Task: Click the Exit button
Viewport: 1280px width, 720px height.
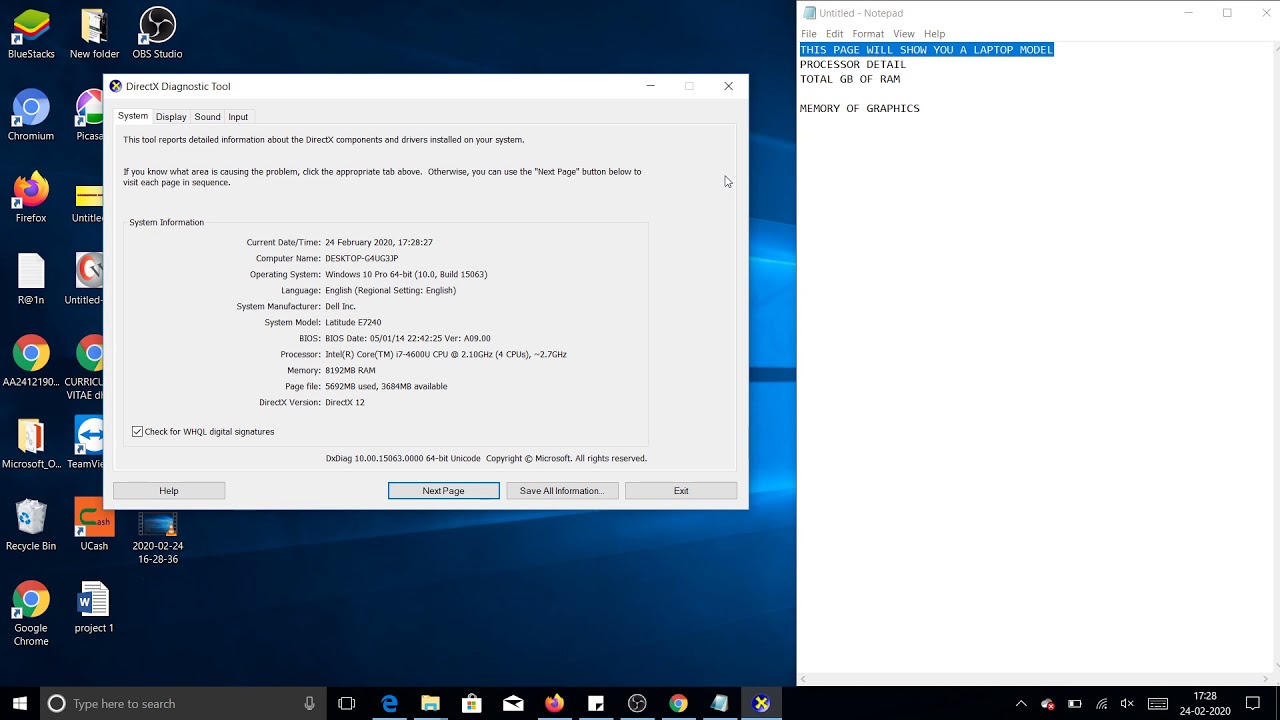Action: tap(681, 491)
